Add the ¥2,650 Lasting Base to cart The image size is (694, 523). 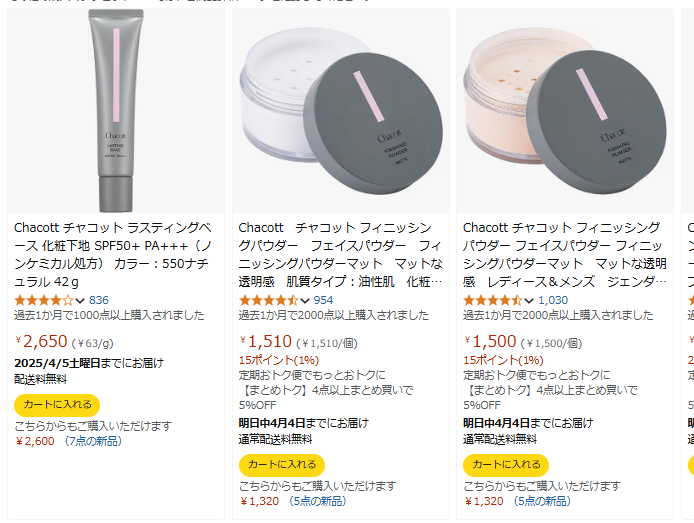(x=57, y=405)
